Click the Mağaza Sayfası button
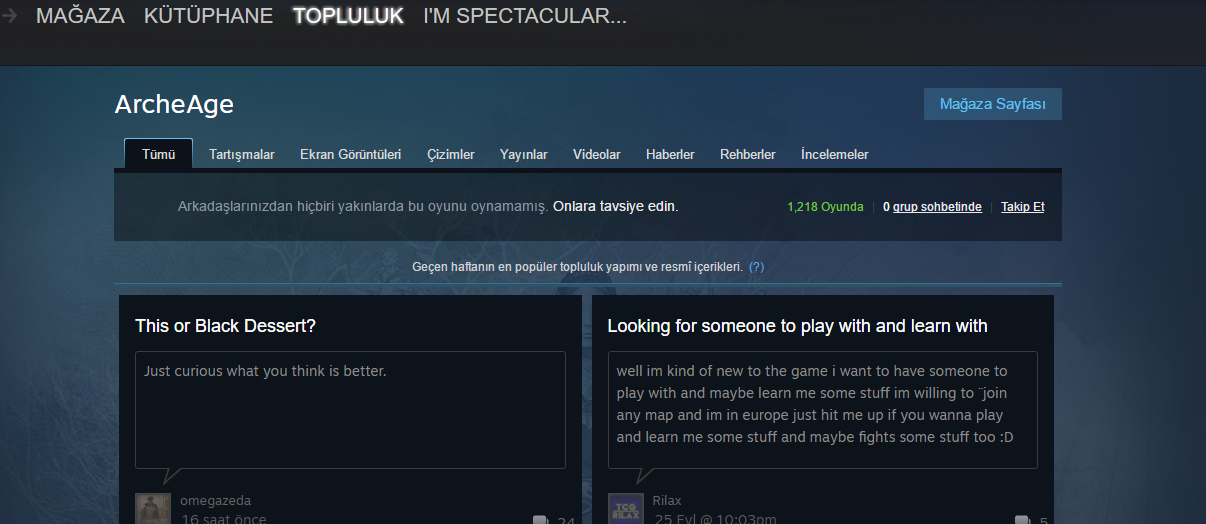 coord(993,104)
